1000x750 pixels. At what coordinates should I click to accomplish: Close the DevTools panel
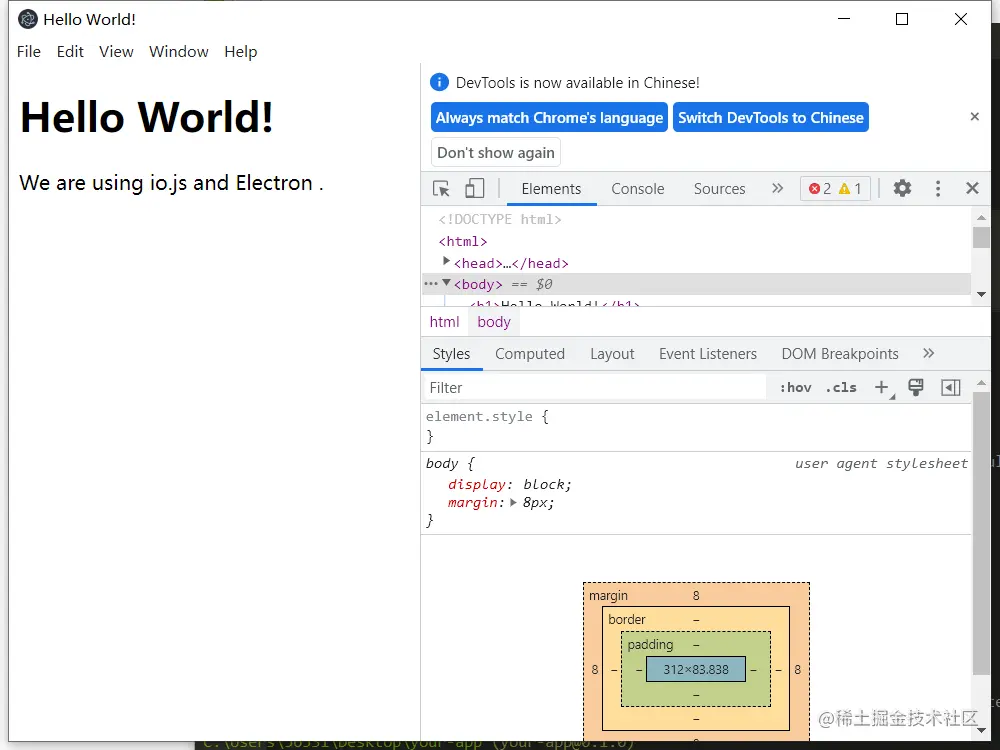(972, 188)
